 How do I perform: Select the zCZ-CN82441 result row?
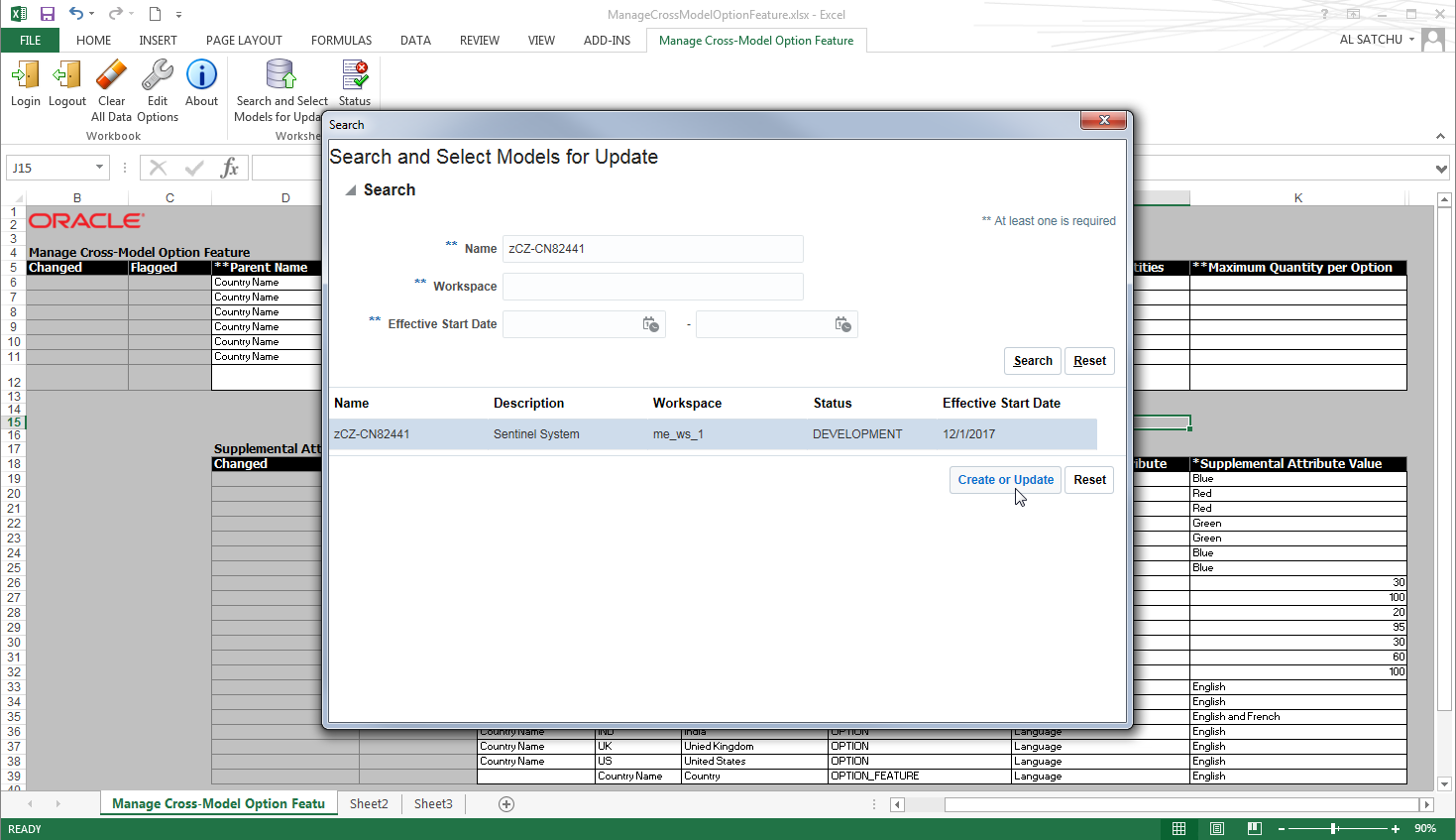[x=714, y=434]
